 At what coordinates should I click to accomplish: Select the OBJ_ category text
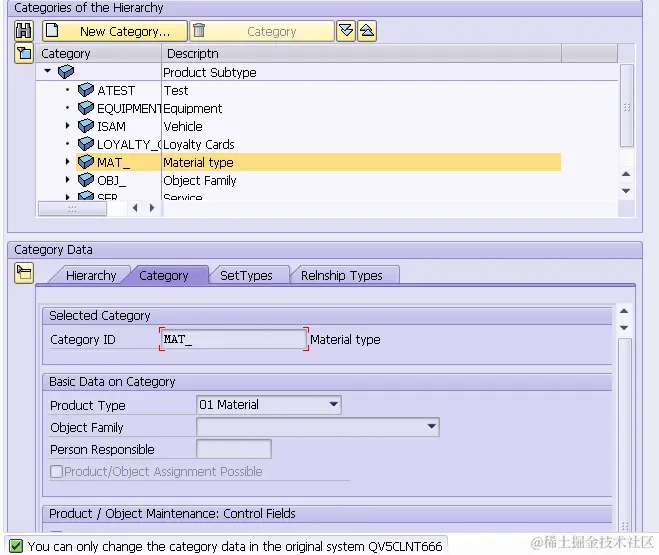(x=111, y=181)
